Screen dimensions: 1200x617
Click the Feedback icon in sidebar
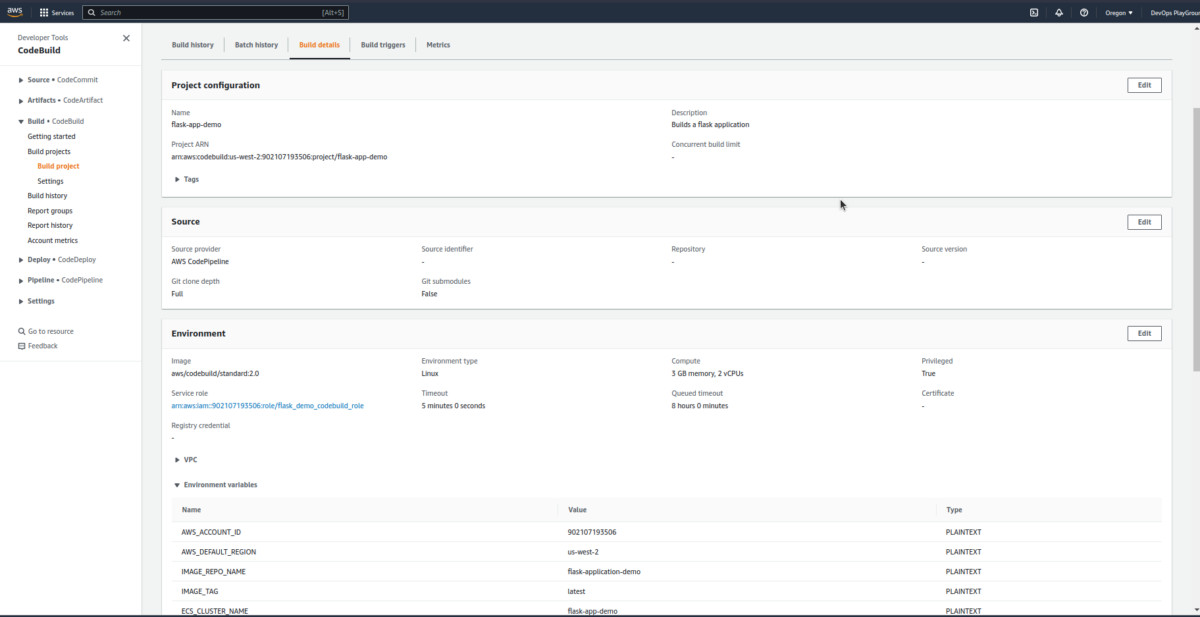click(x=22, y=346)
